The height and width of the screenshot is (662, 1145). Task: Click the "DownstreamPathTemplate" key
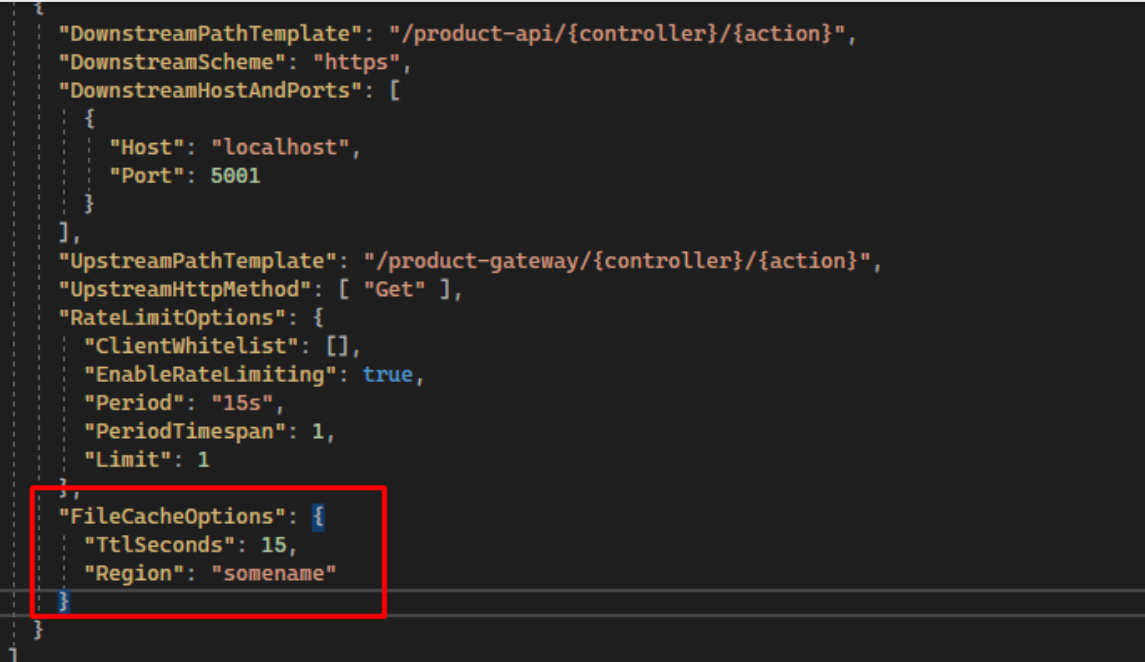(x=210, y=34)
